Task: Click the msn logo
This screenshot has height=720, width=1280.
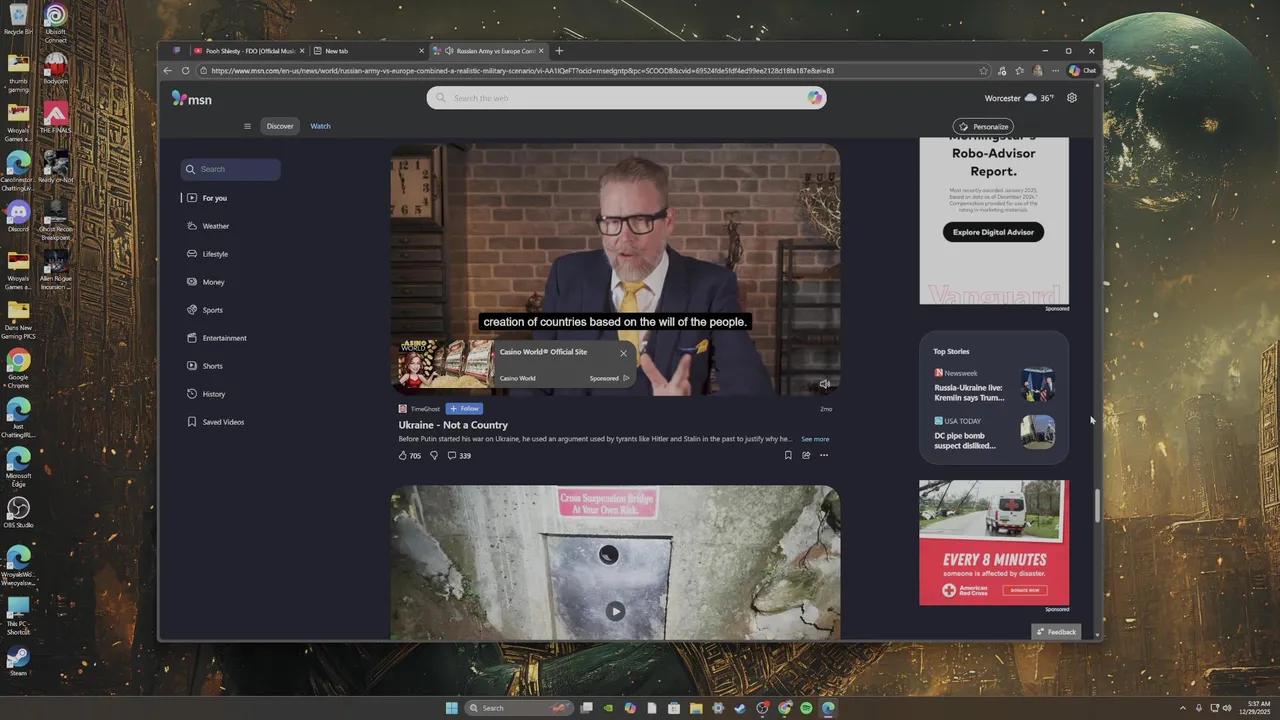Action: tap(192, 98)
